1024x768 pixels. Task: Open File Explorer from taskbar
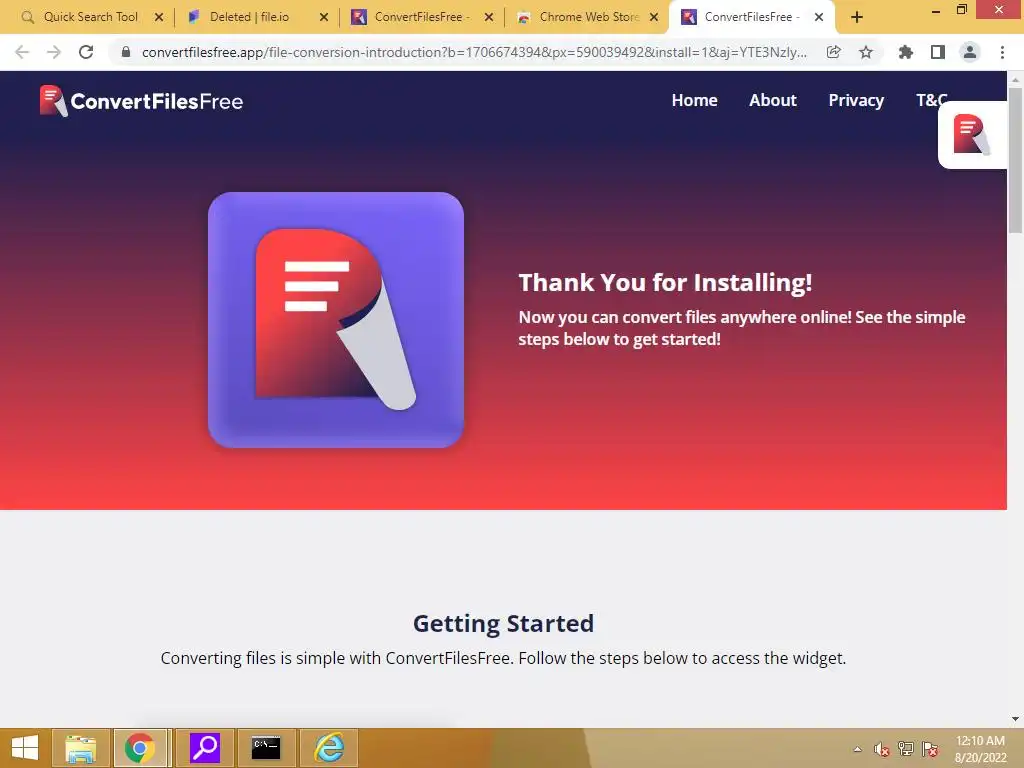[80, 748]
